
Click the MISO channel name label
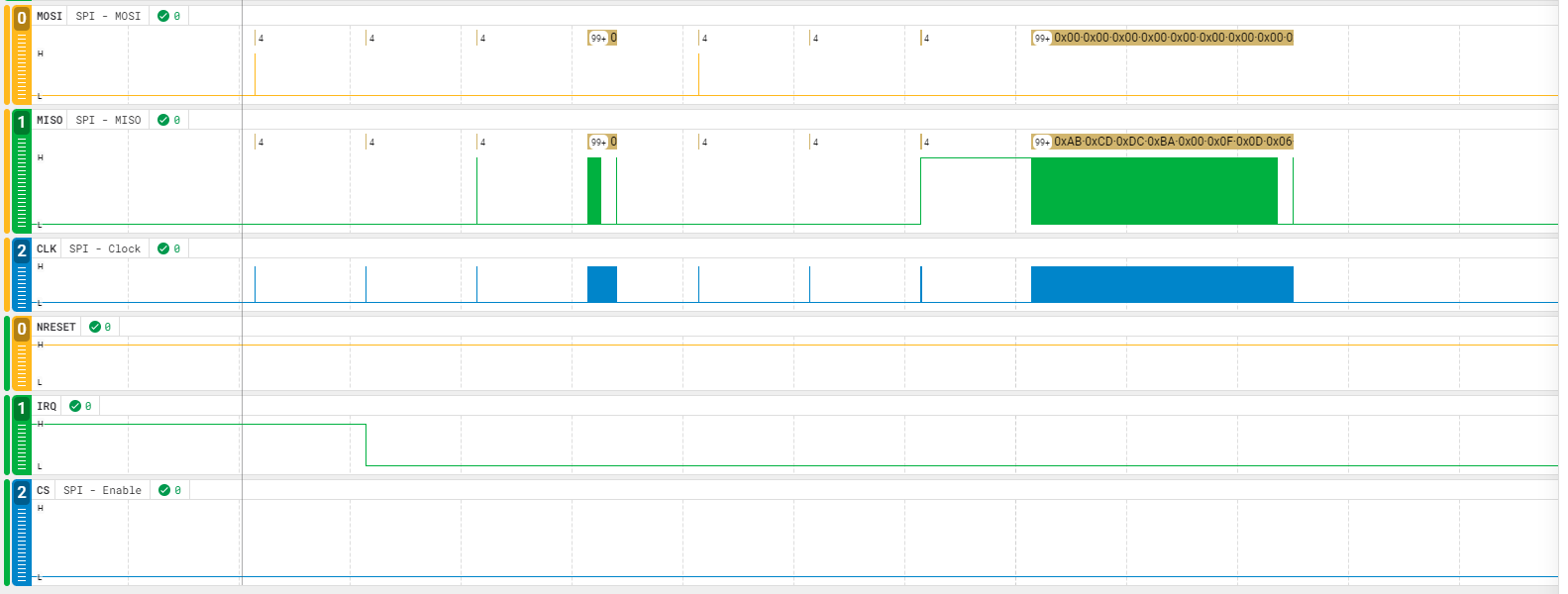50,120
